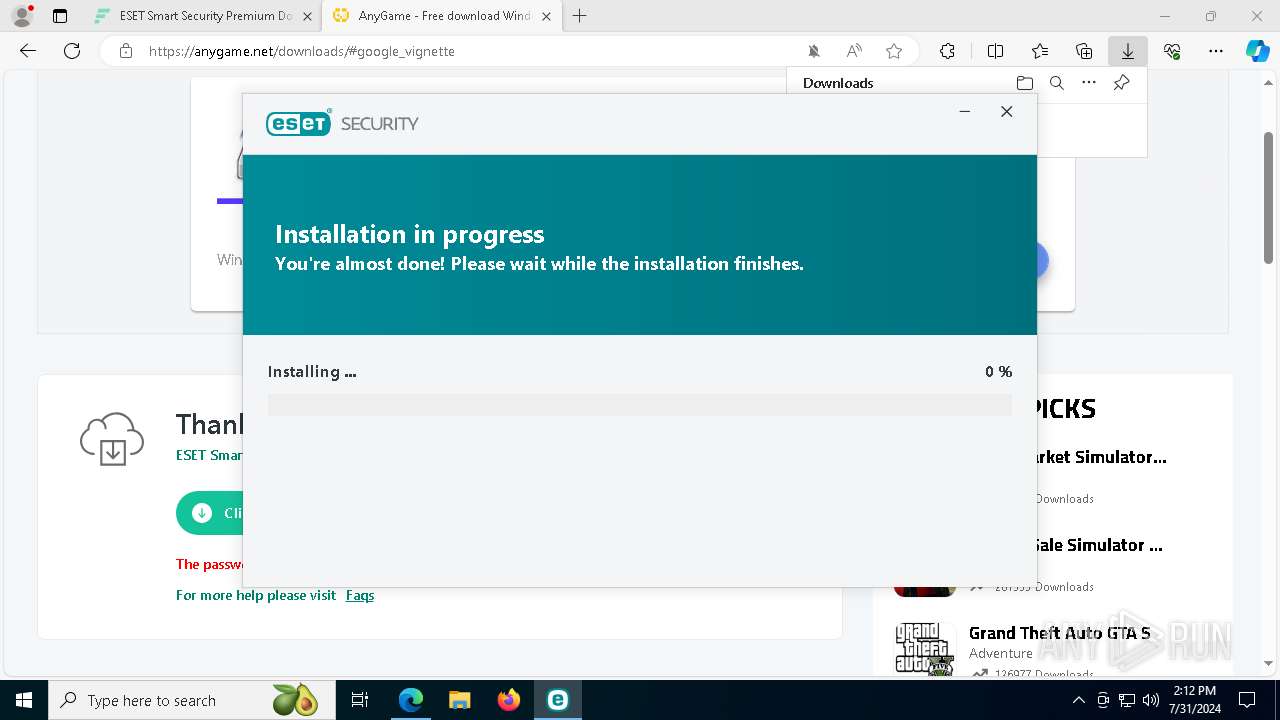
Task: Click the green download button
Action: pos(210,513)
